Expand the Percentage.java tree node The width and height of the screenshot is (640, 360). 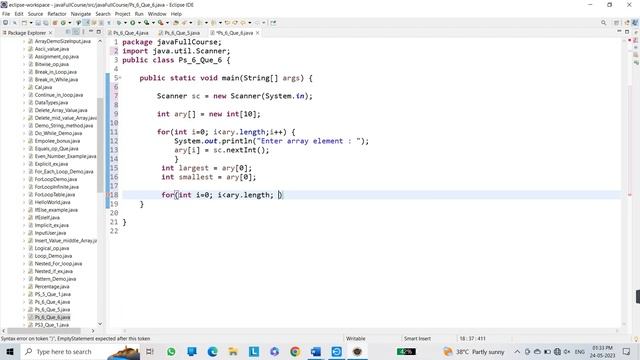24,287
